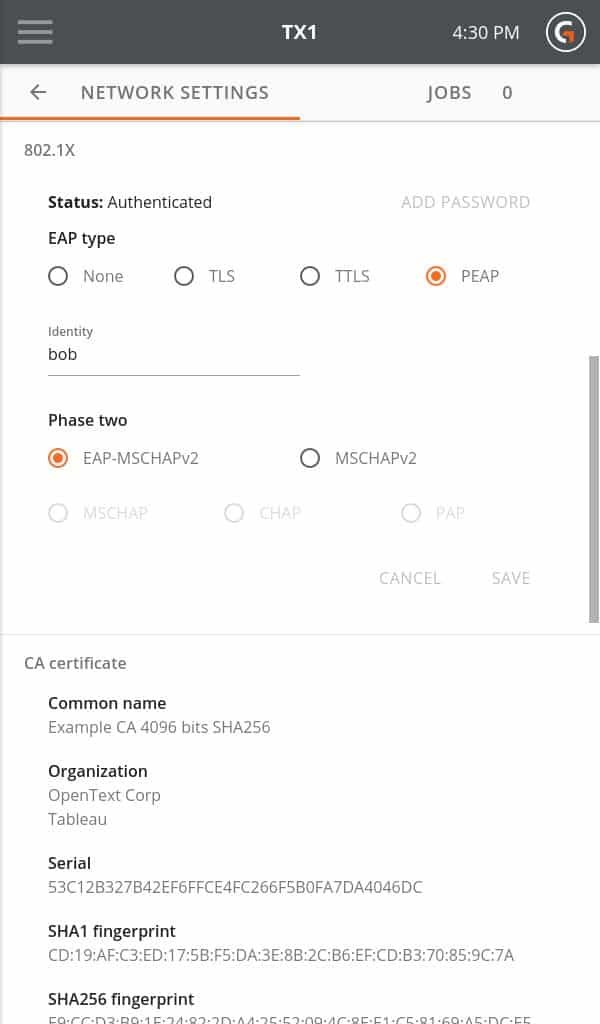Select the None EAP type
This screenshot has height=1024, width=600.
[58, 276]
